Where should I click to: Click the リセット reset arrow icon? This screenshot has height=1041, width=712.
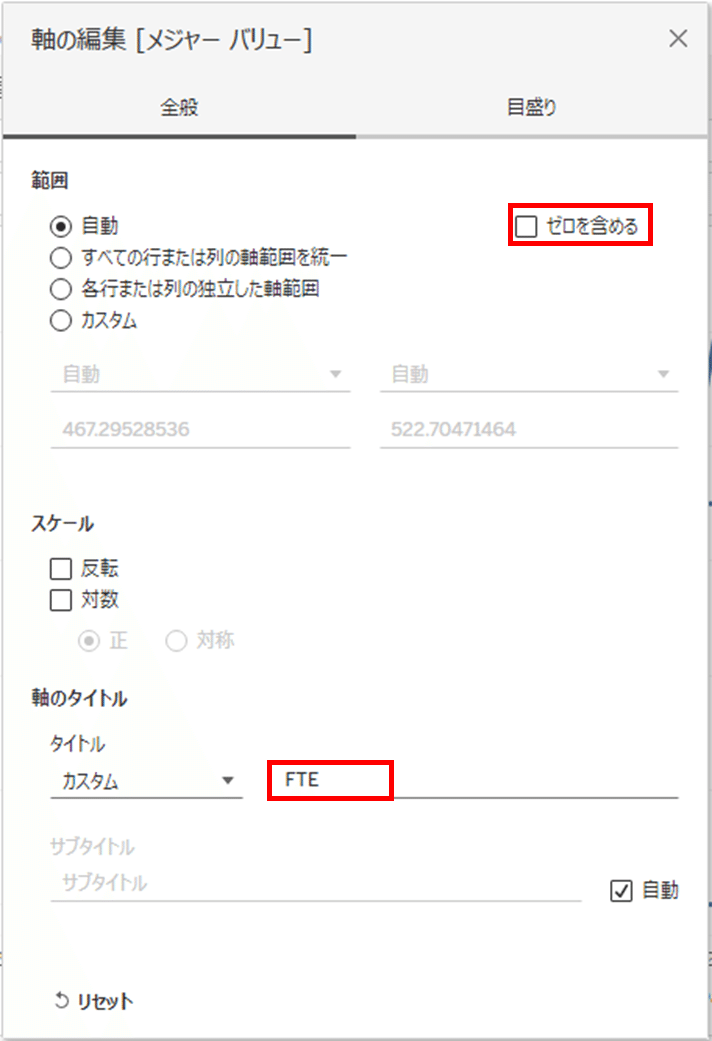pyautogui.click(x=61, y=1001)
